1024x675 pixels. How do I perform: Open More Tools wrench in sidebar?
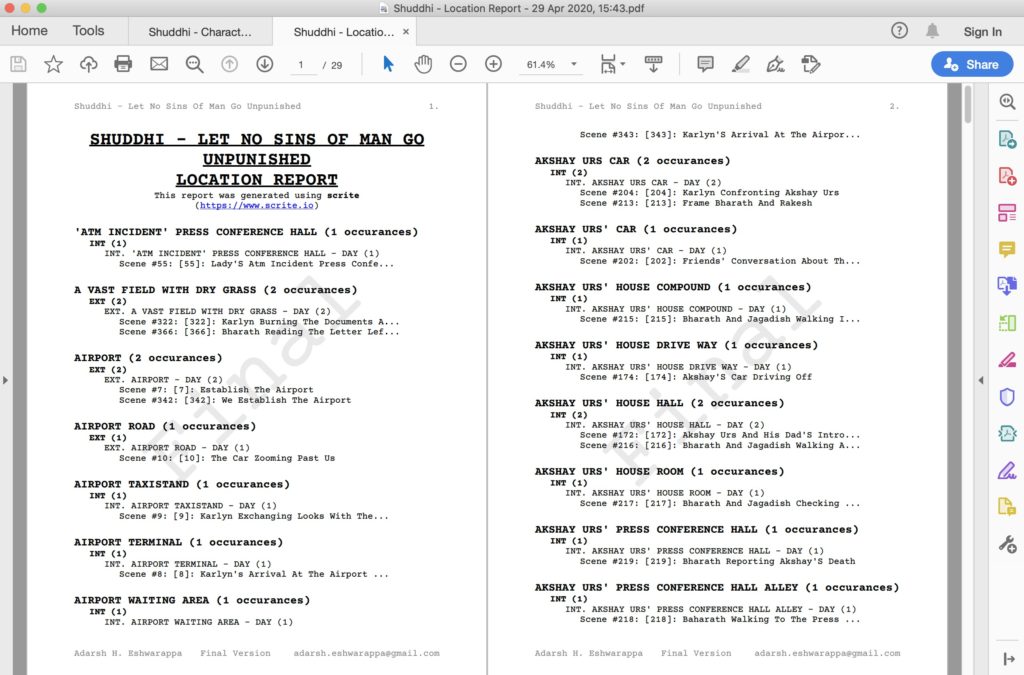point(1007,544)
